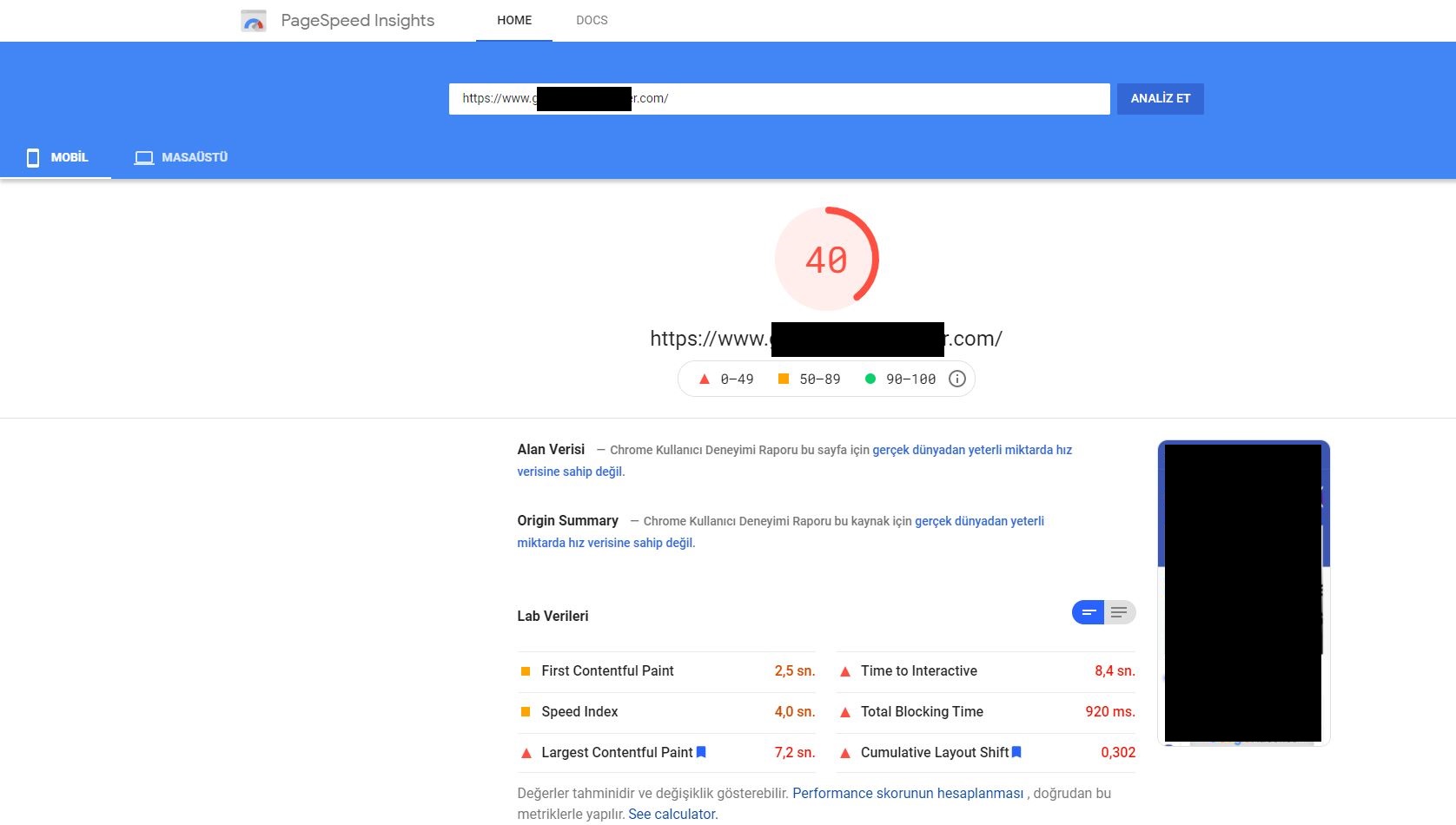Image resolution: width=1456 pixels, height=825 pixels.
Task: Click the orange square beside First Contentful Paint
Action: [526, 671]
